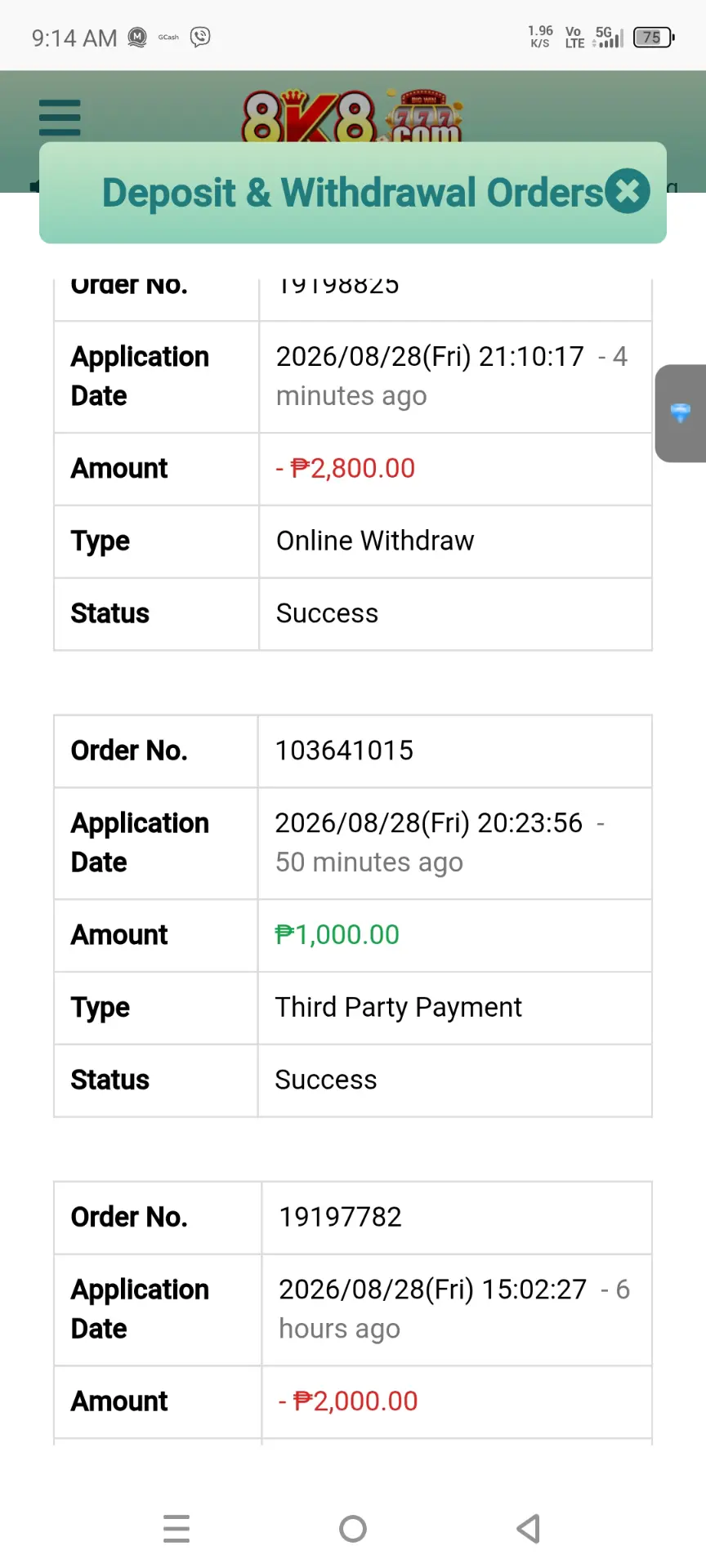
Task: Select order number 19197782
Action: coord(340,1217)
